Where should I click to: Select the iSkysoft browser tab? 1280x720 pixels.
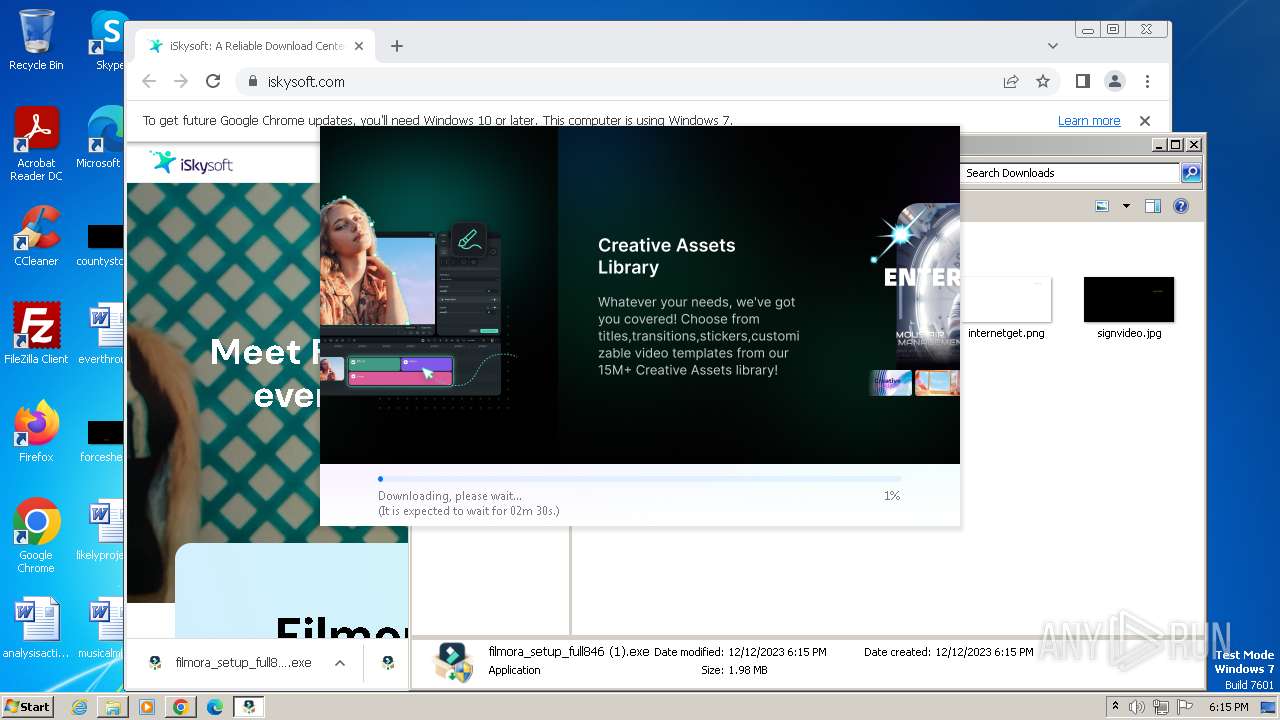coord(255,46)
